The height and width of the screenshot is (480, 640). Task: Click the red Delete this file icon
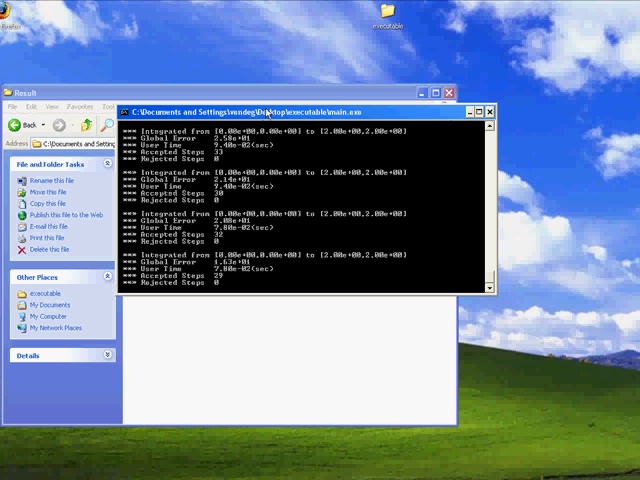(x=22, y=249)
